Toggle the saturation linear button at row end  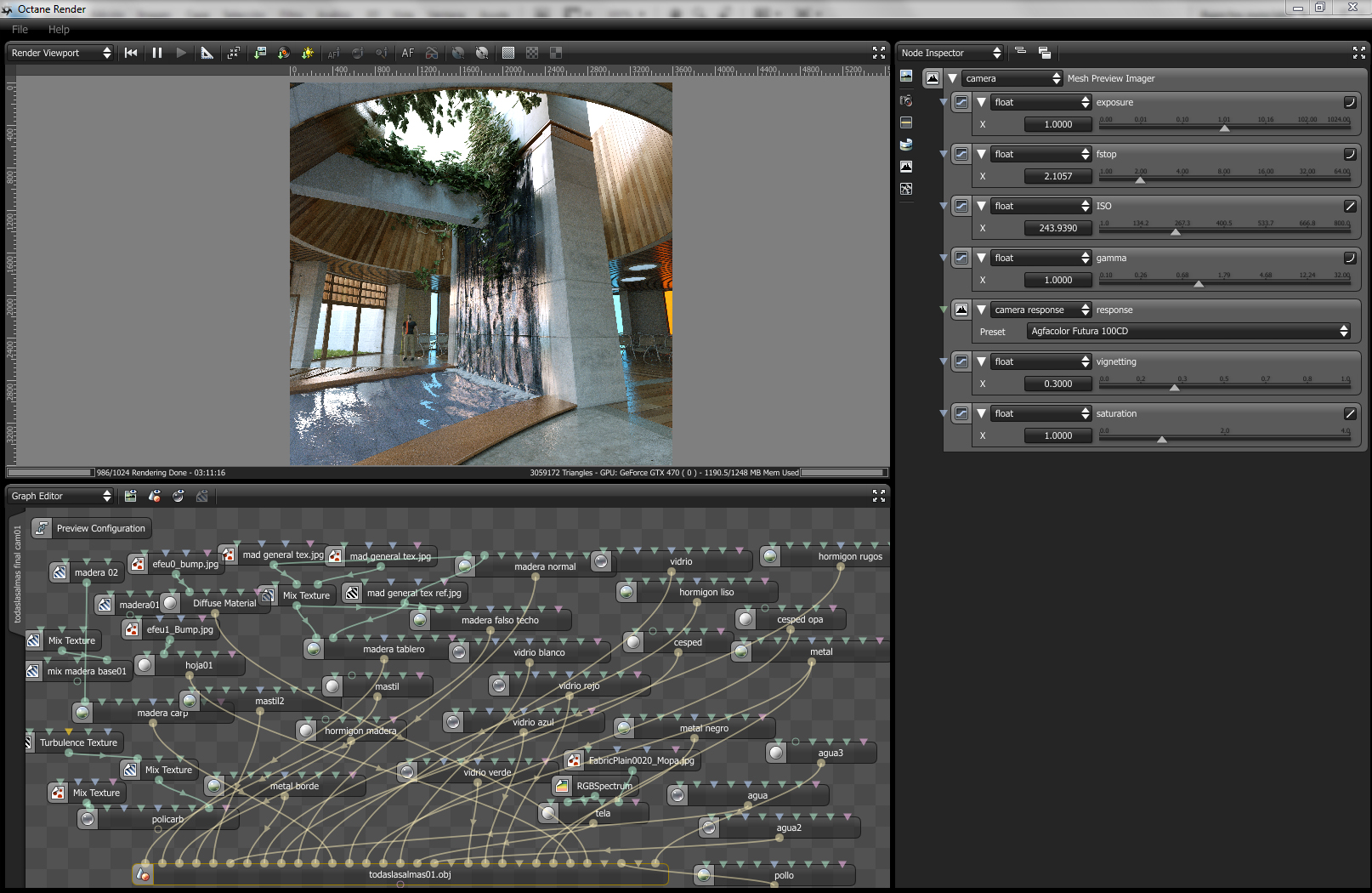pos(1350,413)
